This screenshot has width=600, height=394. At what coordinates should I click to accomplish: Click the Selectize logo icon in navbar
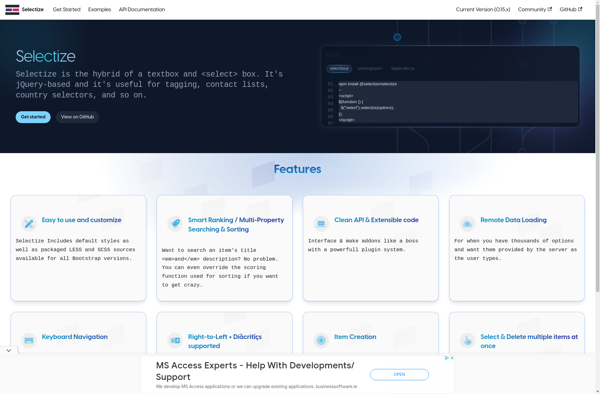point(12,10)
